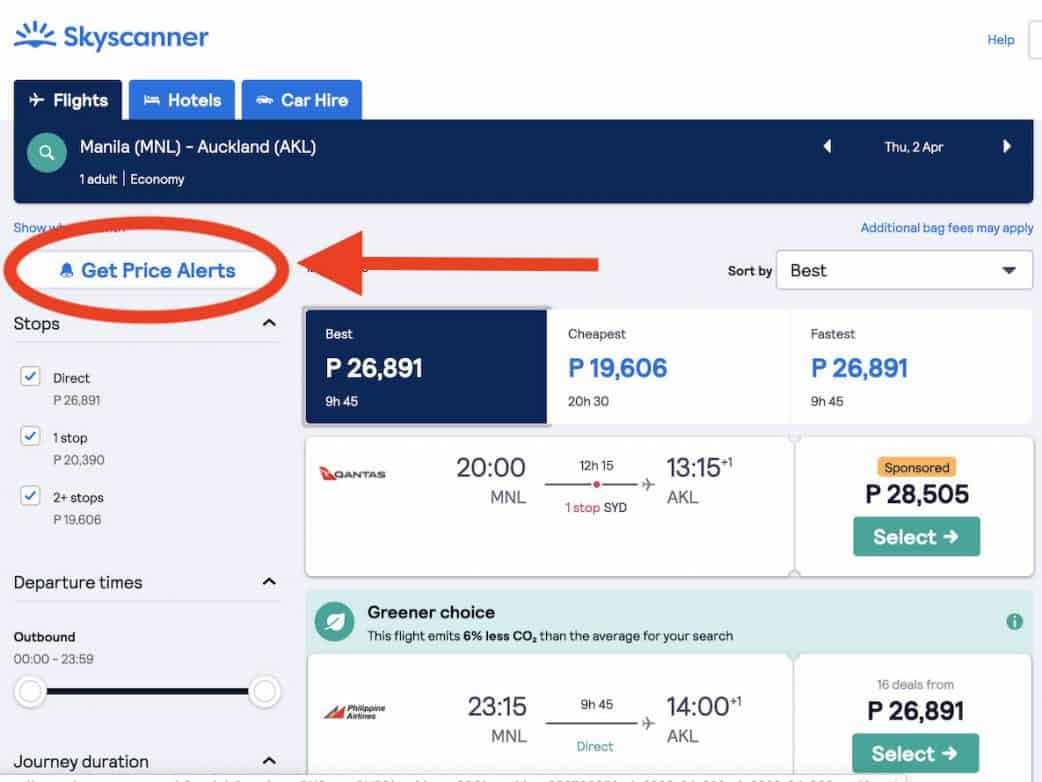This screenshot has height=782, width=1042.
Task: Select the Qantas P 28,505 flight
Action: pos(915,537)
